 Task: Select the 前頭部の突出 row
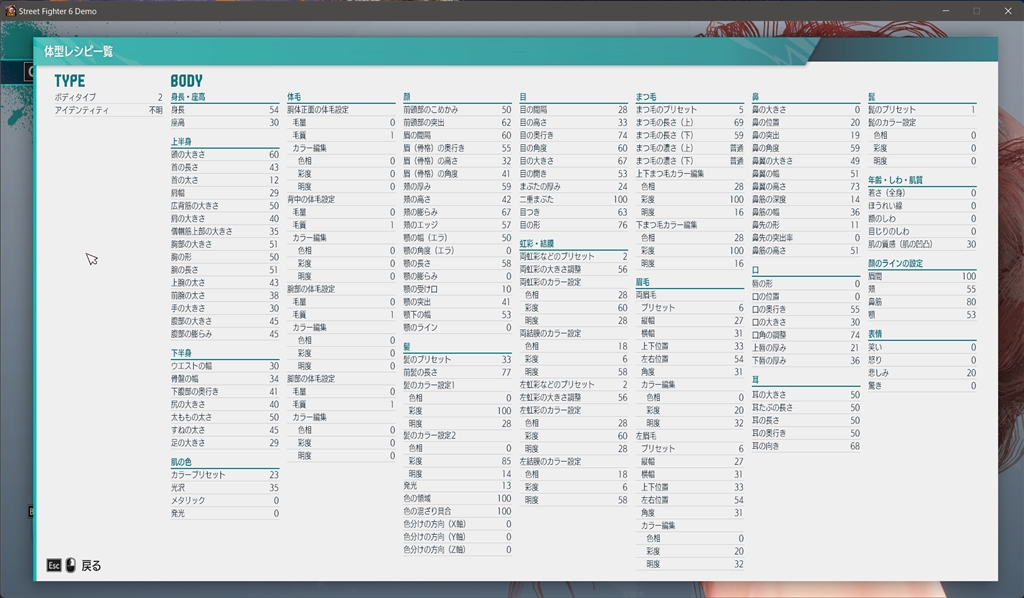click(457, 122)
